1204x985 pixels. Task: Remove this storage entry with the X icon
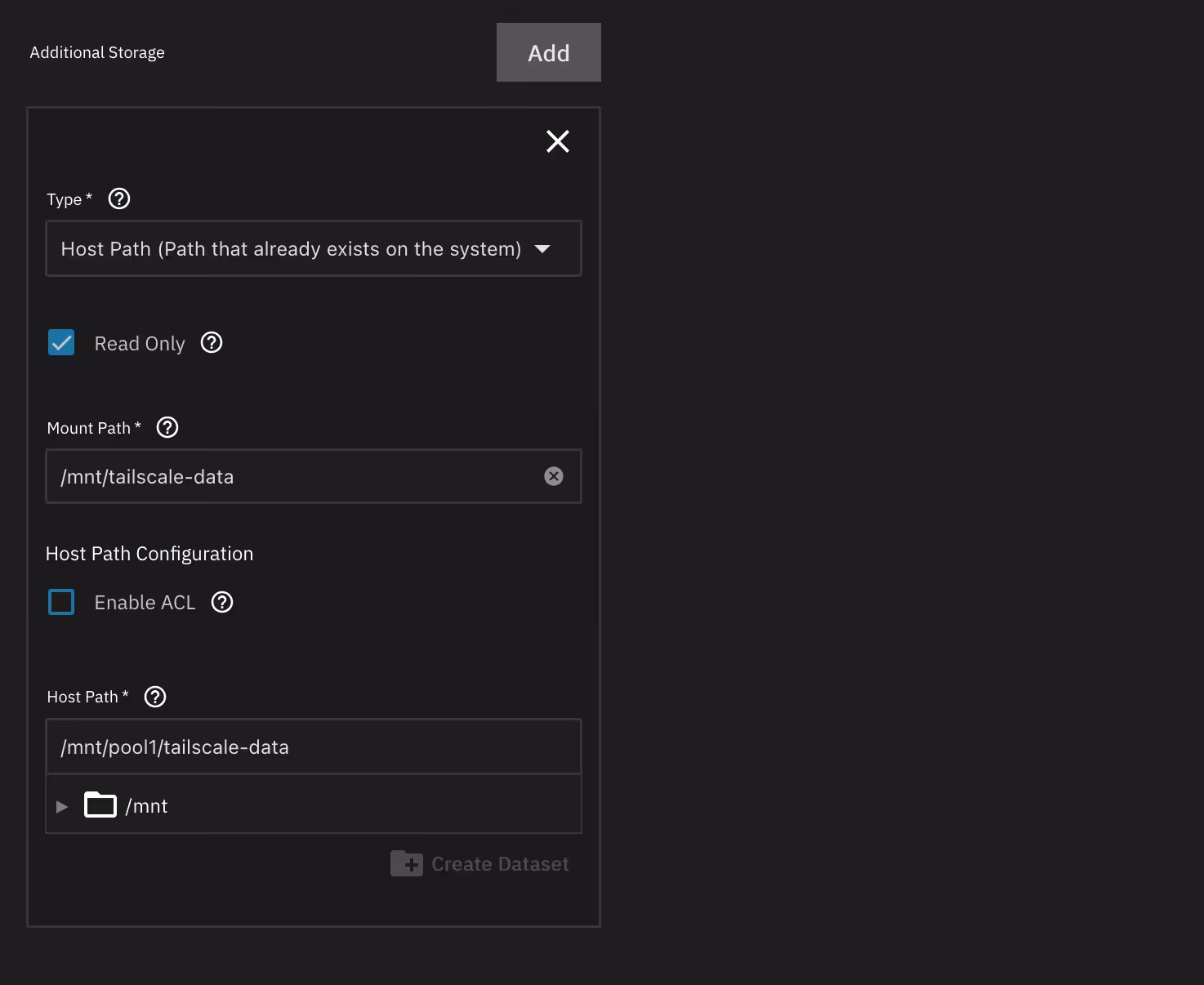click(x=558, y=141)
